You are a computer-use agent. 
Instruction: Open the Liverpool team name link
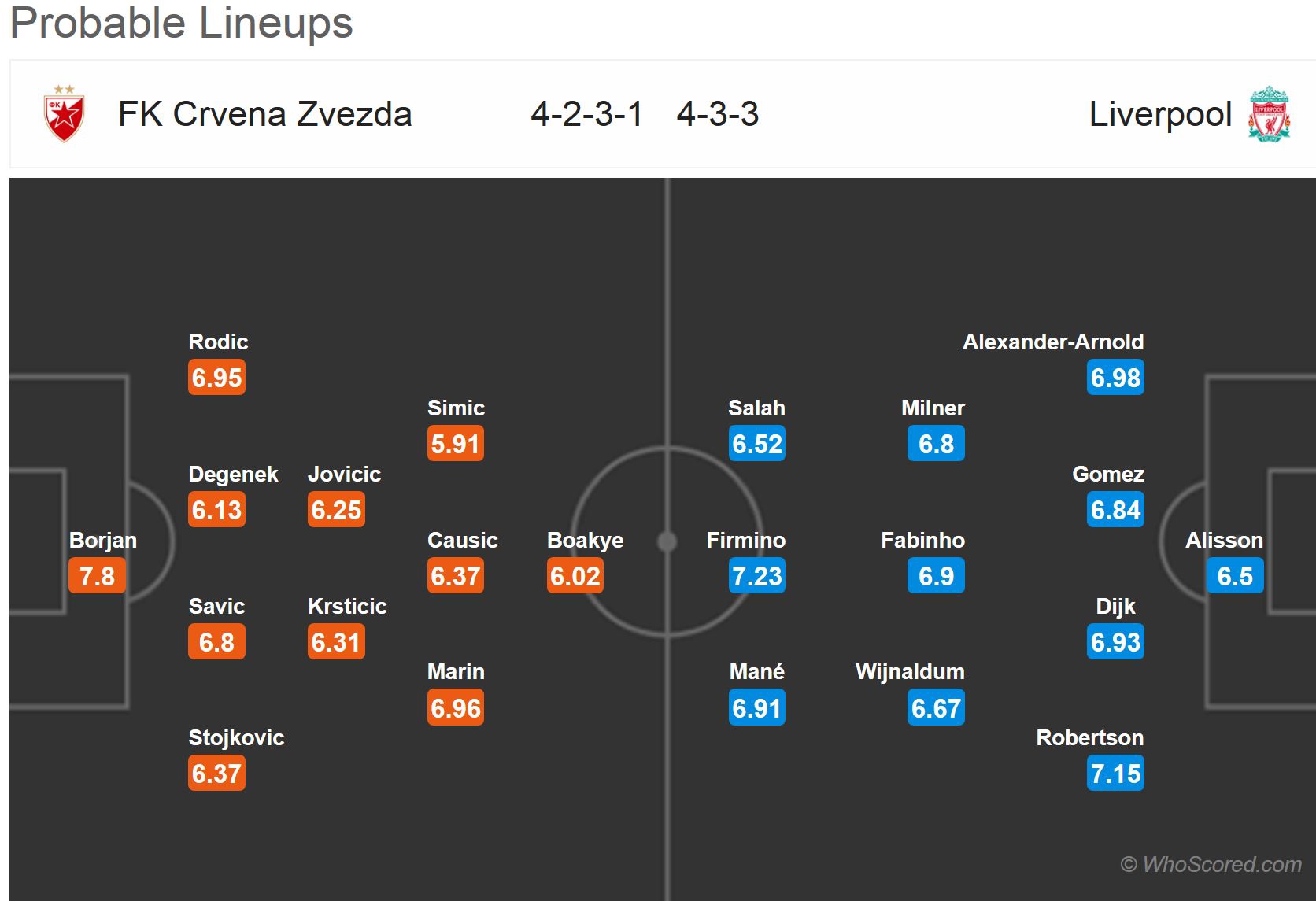tap(1160, 114)
